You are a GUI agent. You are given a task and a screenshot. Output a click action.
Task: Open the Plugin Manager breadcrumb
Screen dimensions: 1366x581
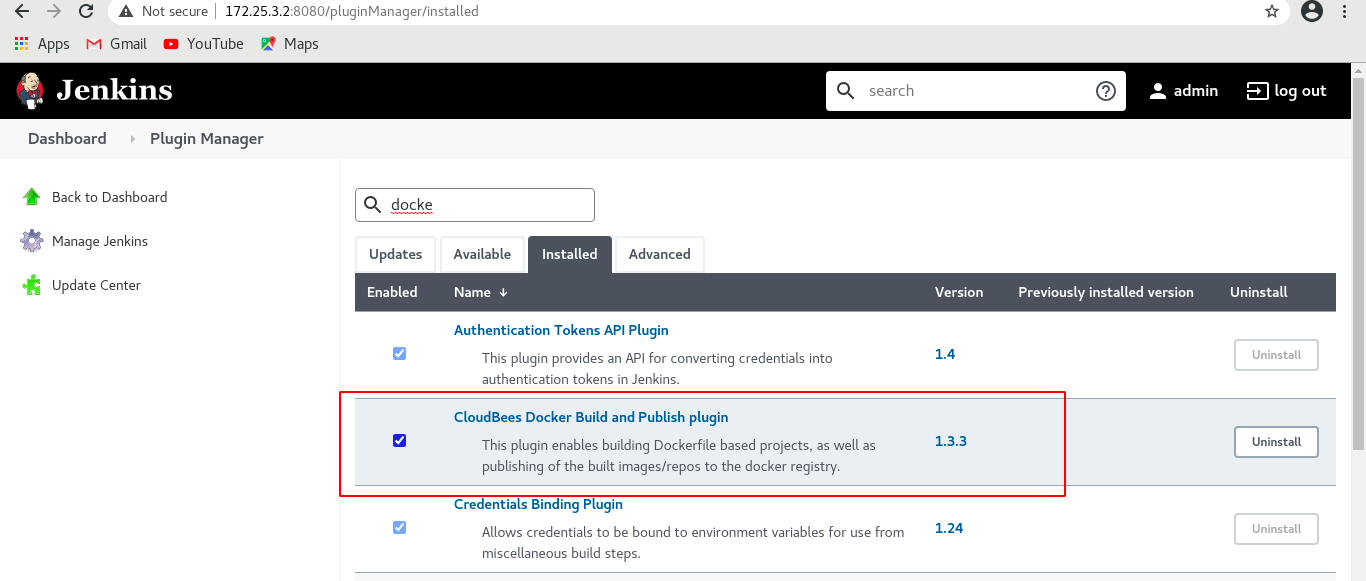pos(207,139)
